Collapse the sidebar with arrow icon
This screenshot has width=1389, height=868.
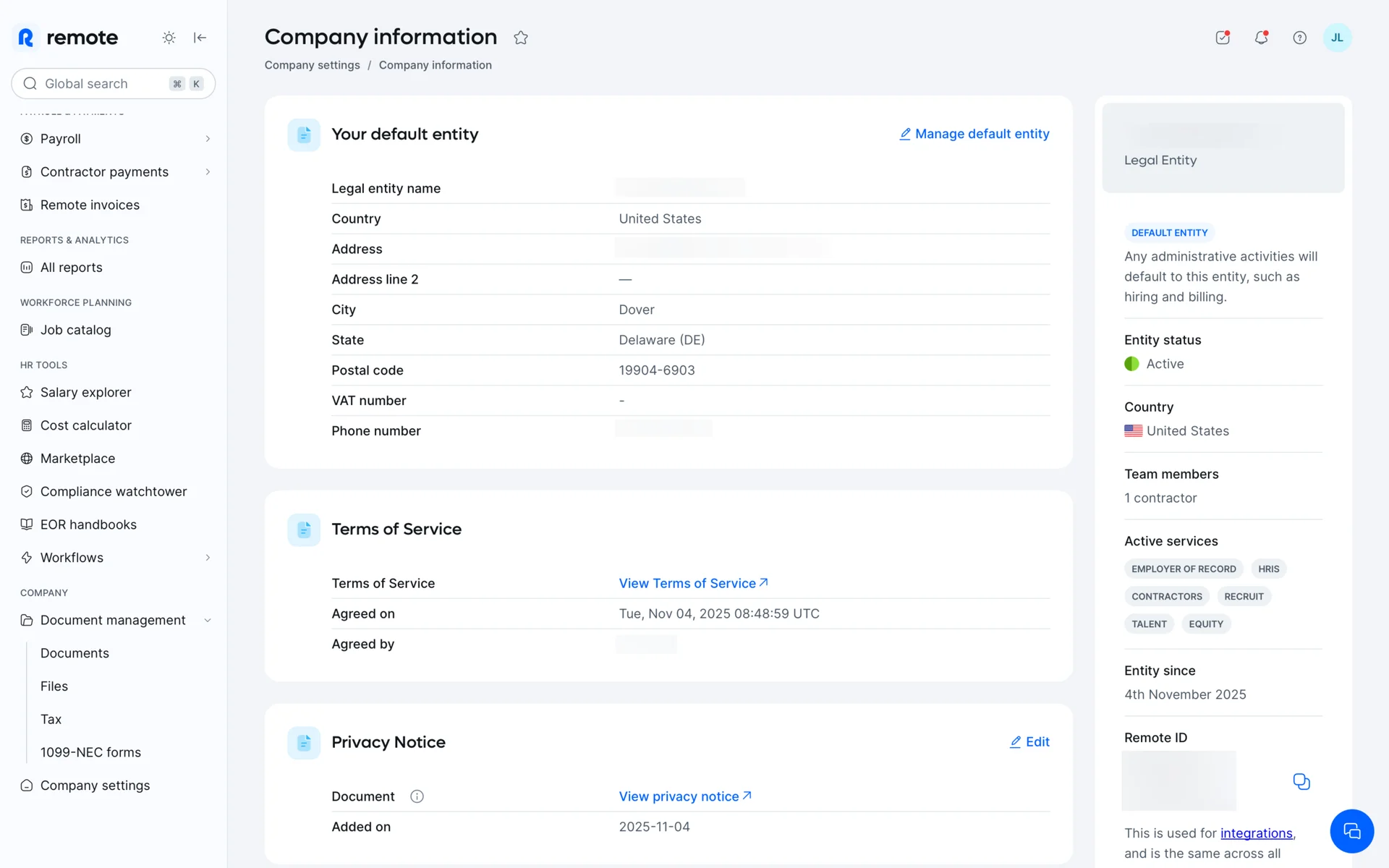(x=200, y=38)
